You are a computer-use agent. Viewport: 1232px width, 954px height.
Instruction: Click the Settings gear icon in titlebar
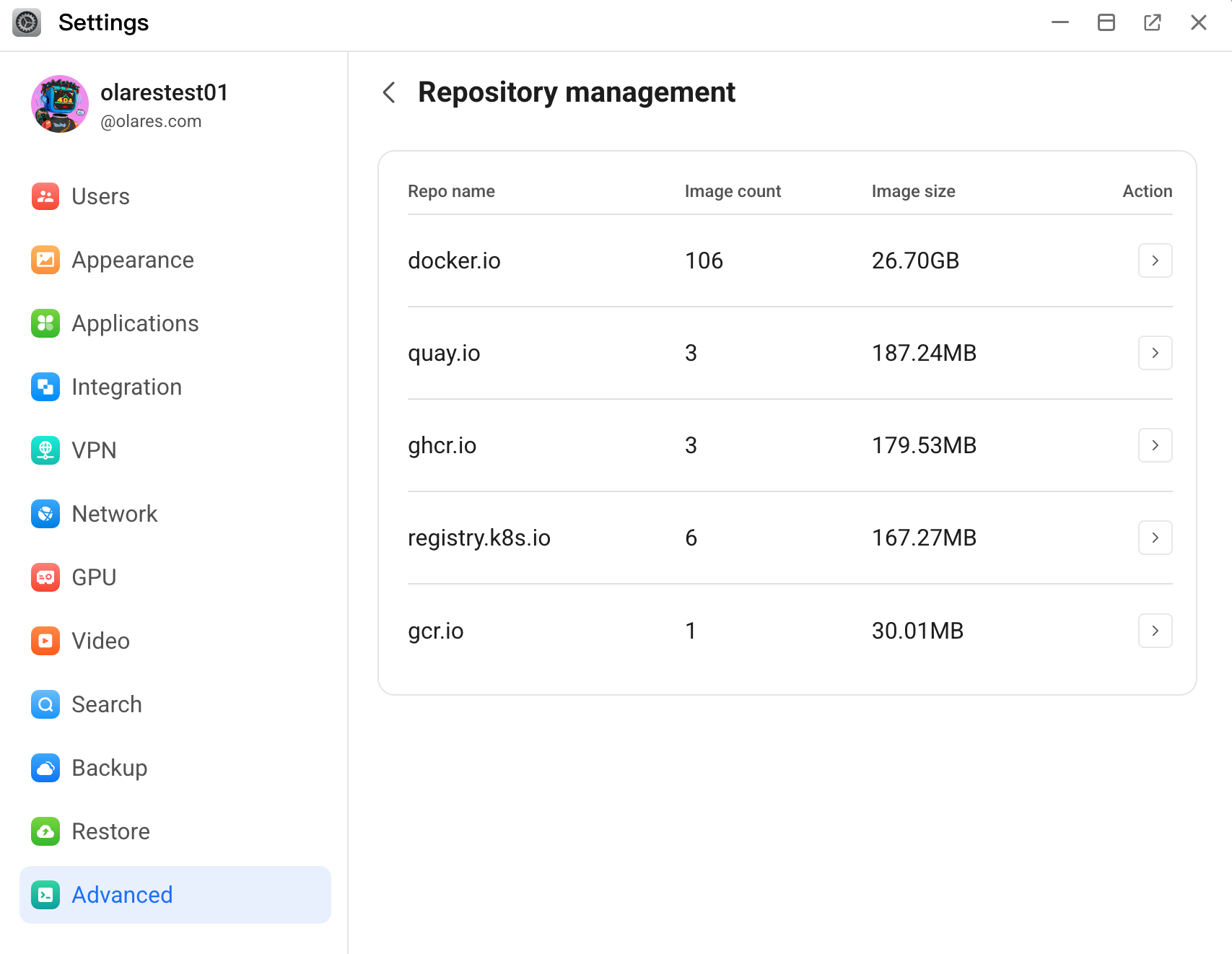pos(27,22)
